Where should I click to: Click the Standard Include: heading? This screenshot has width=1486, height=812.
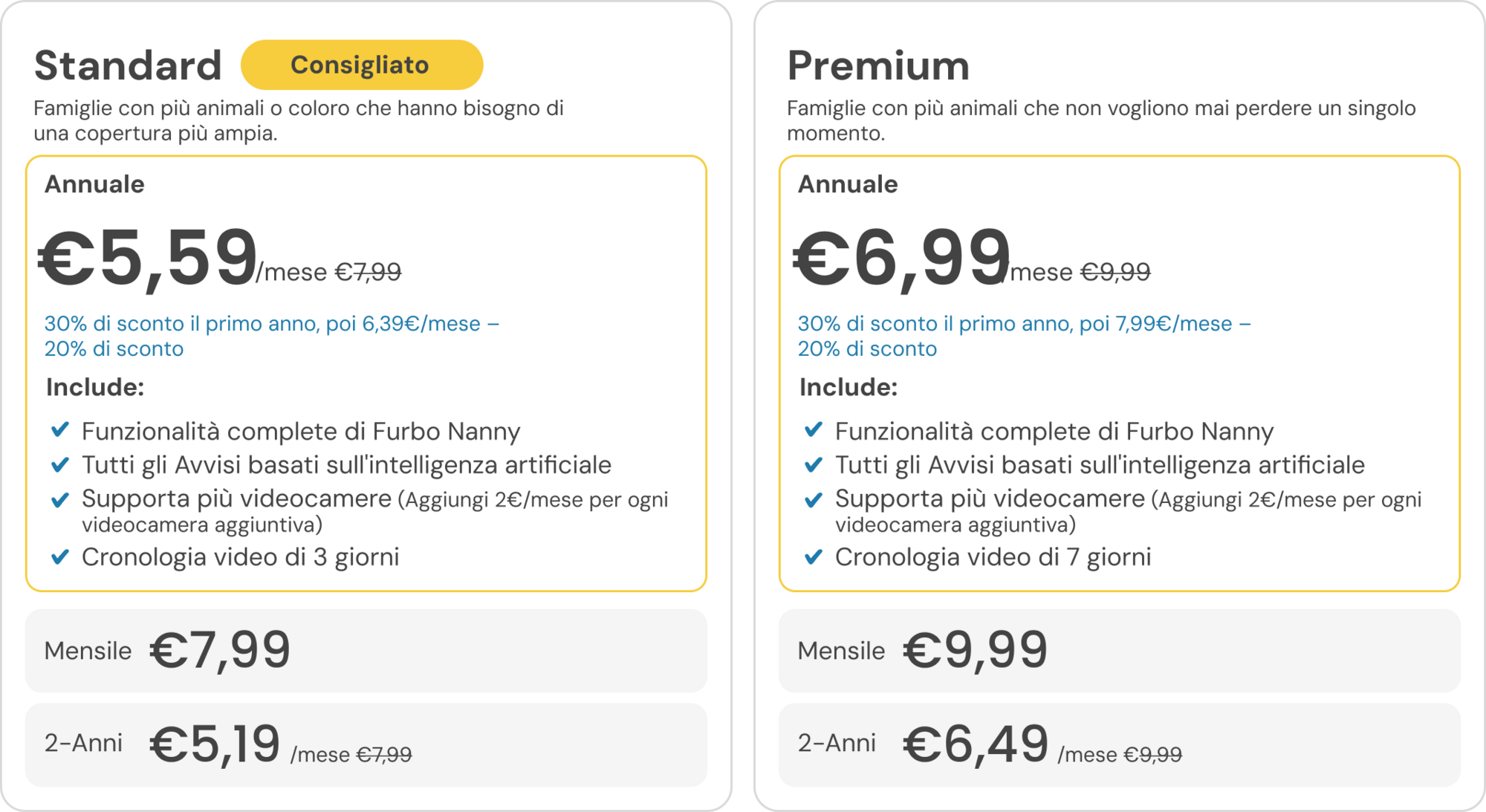[95, 387]
